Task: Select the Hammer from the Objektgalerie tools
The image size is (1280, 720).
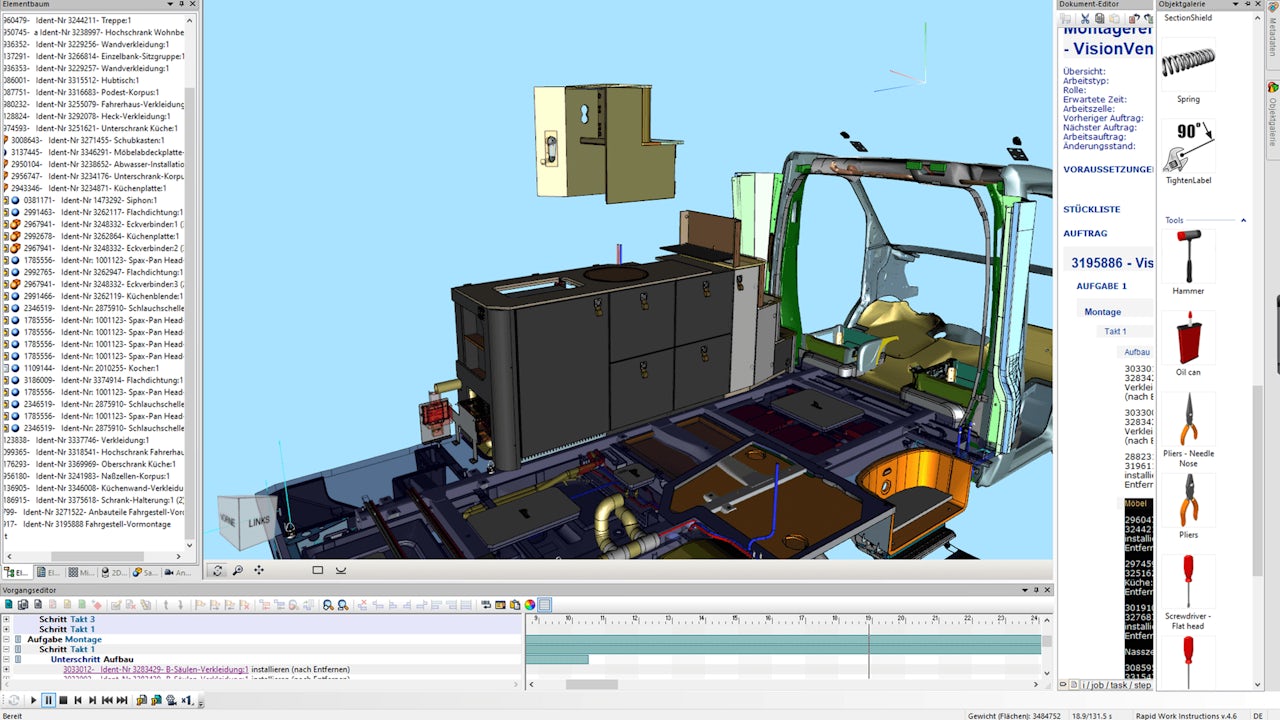Action: click(1188, 258)
